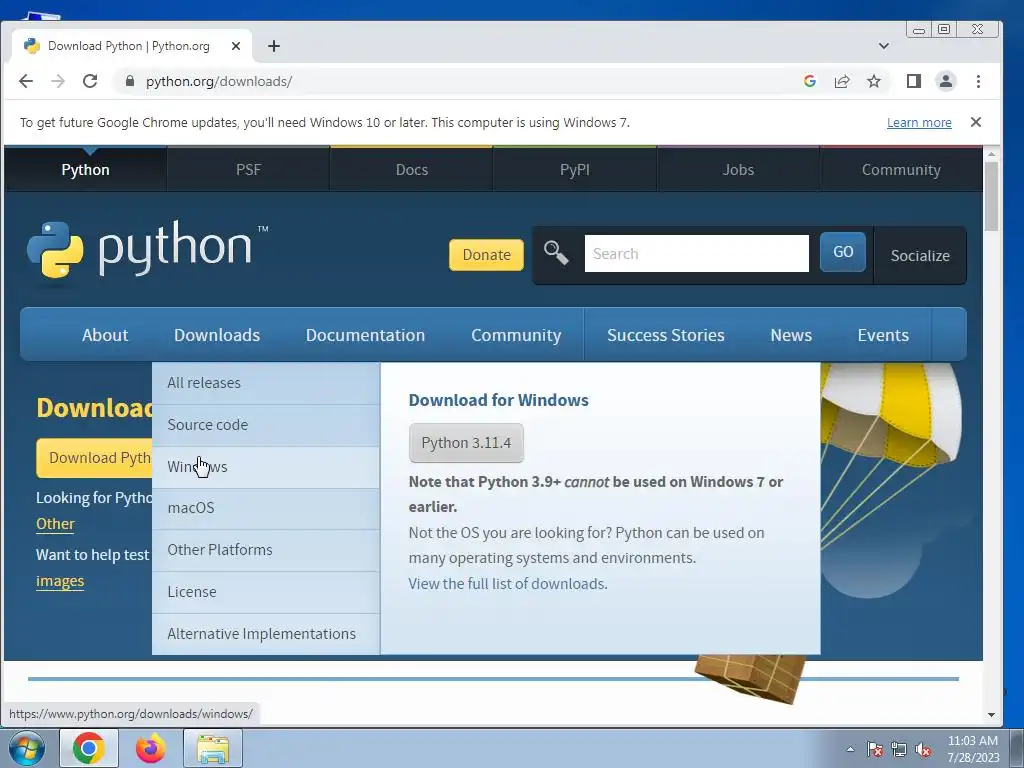Open the About menu

(x=105, y=335)
